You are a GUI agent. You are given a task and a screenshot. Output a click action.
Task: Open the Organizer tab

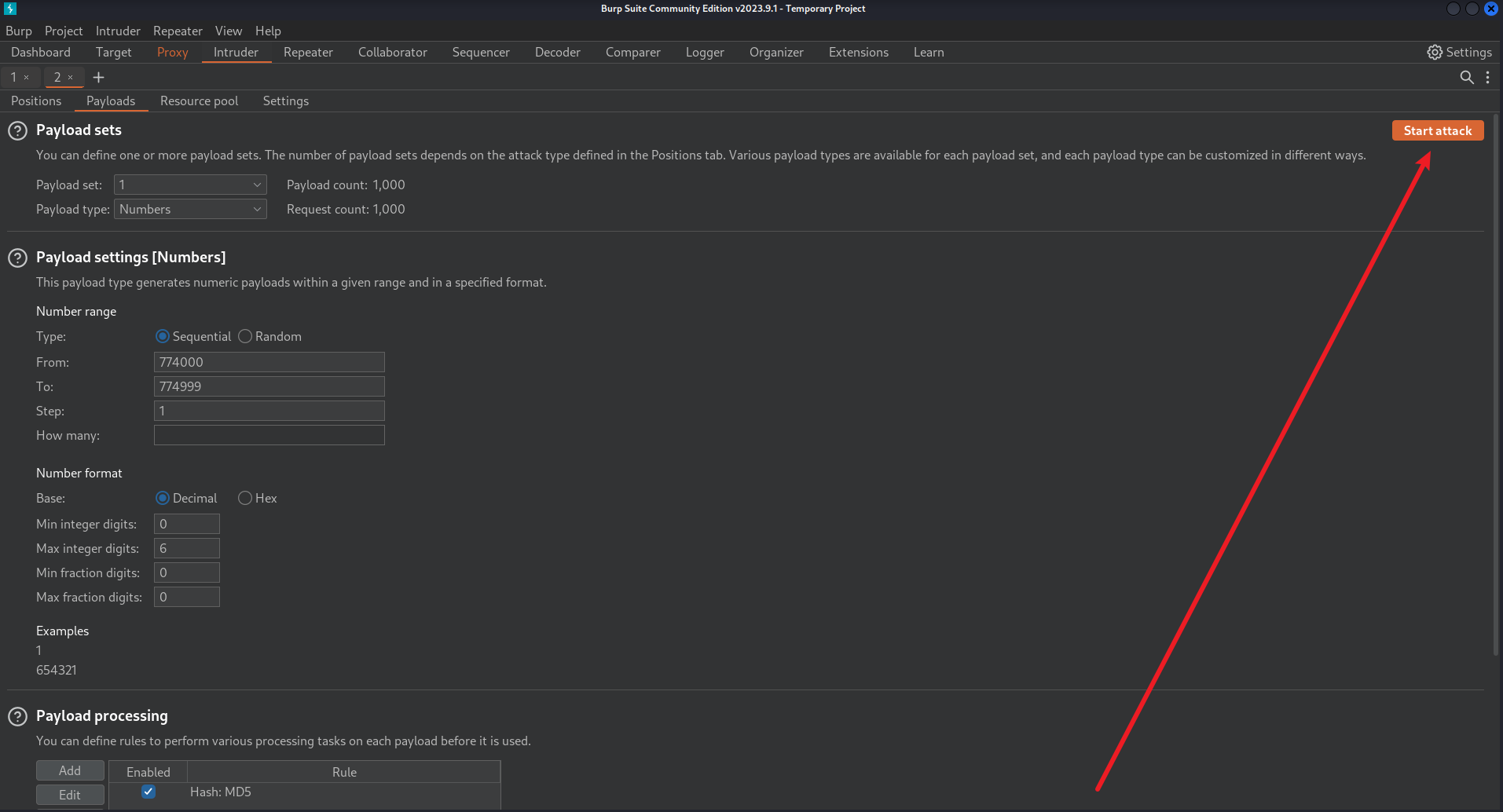coord(776,52)
